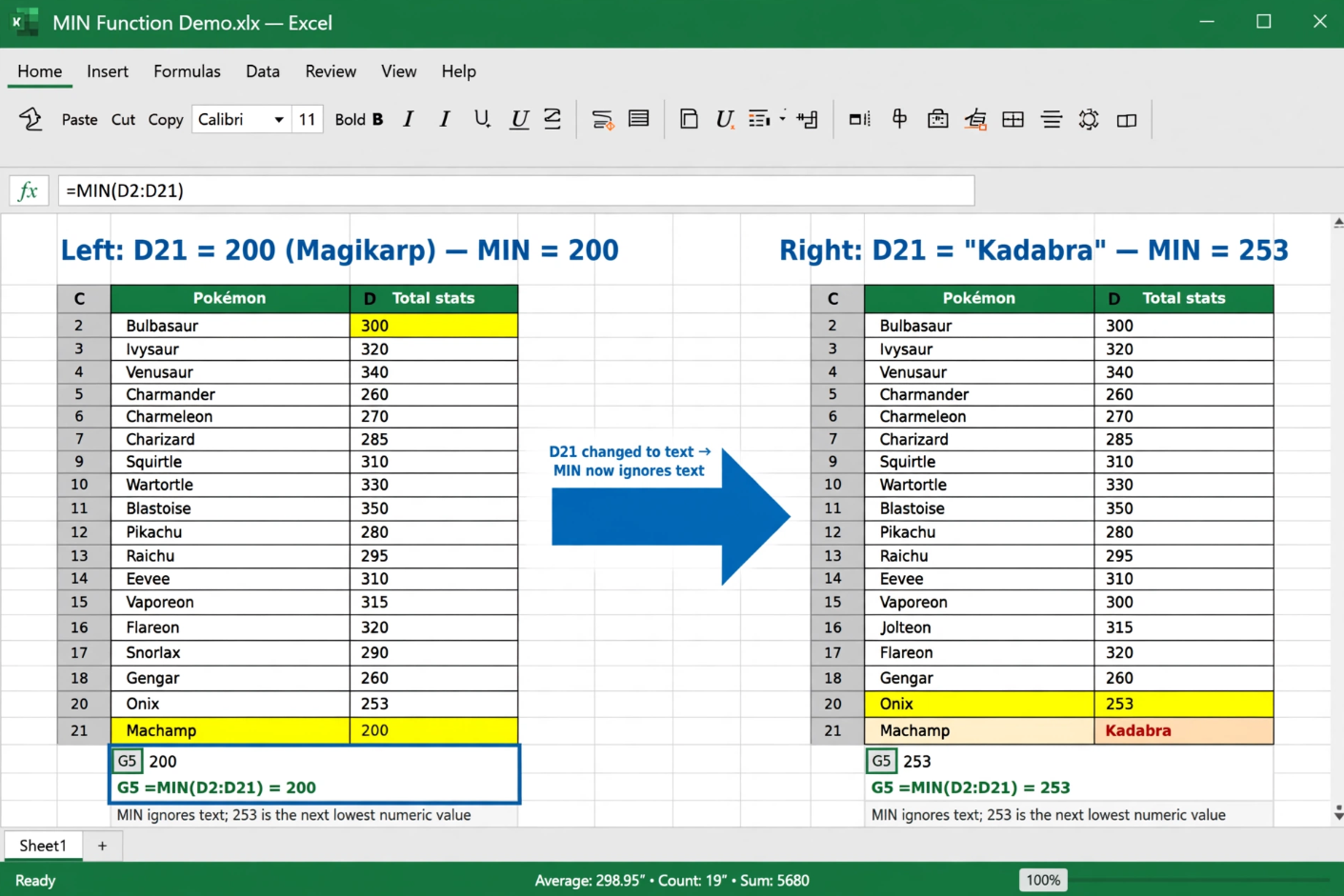
Task: Open the Calibri font dropdown arrow
Action: (279, 120)
